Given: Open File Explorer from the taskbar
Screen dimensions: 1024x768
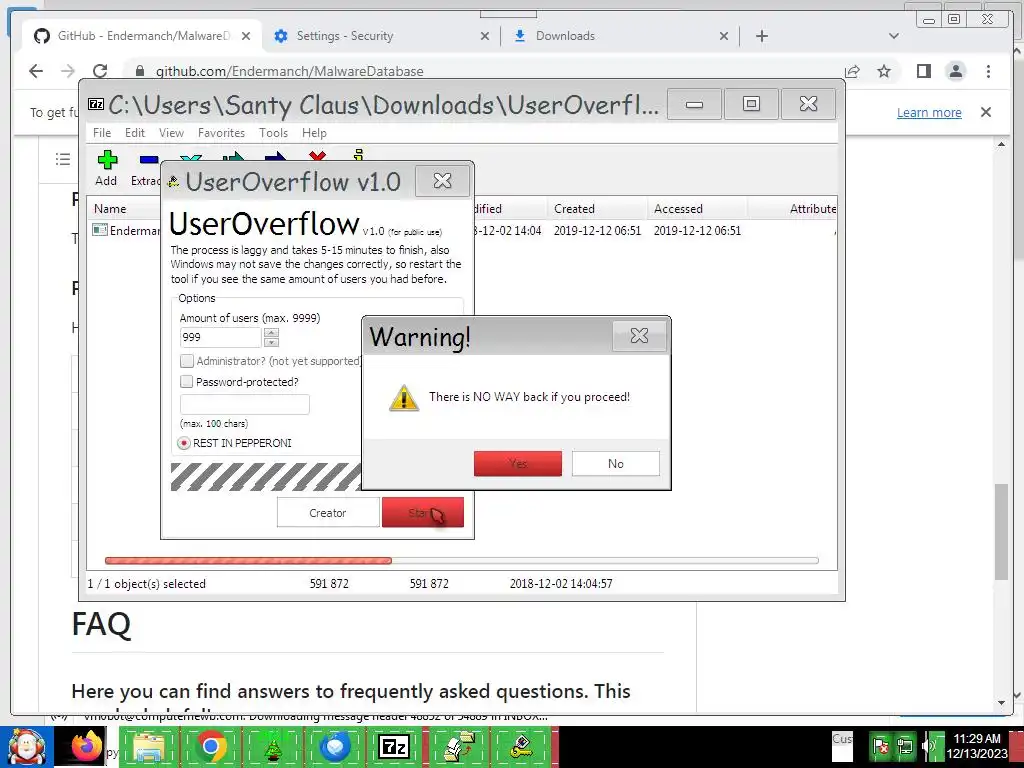Looking at the screenshot, I should (148, 747).
